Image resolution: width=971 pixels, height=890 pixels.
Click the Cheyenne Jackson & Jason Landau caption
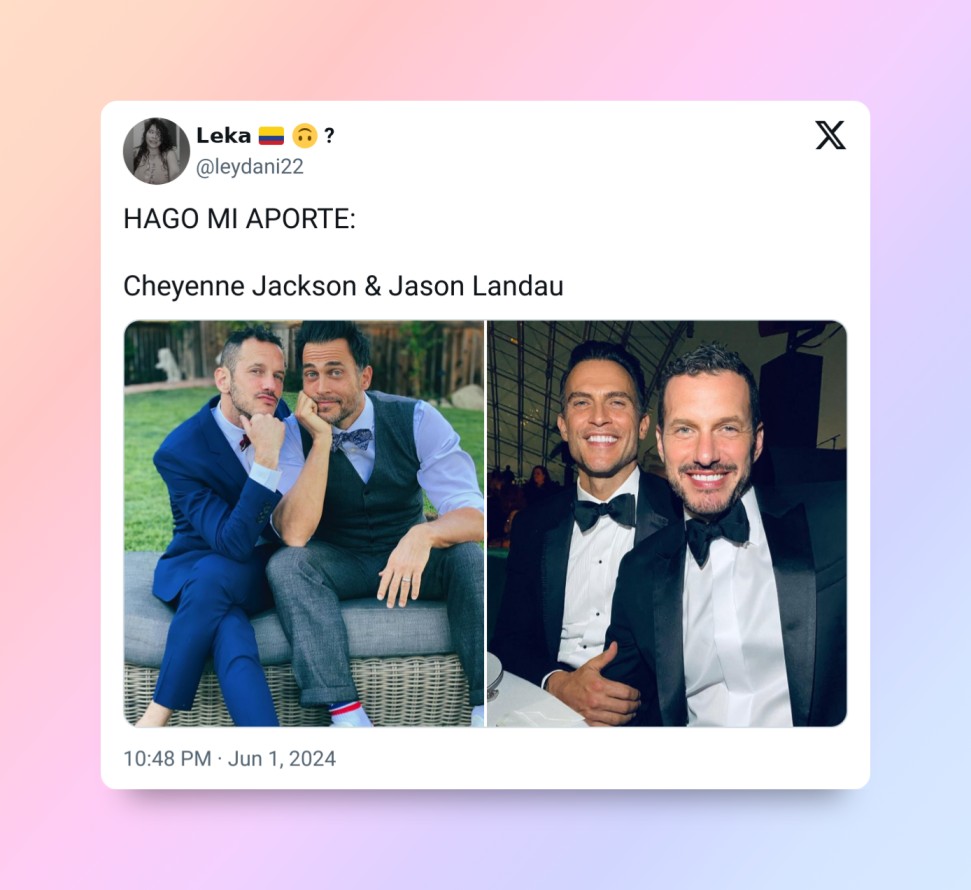pyautogui.click(x=343, y=286)
